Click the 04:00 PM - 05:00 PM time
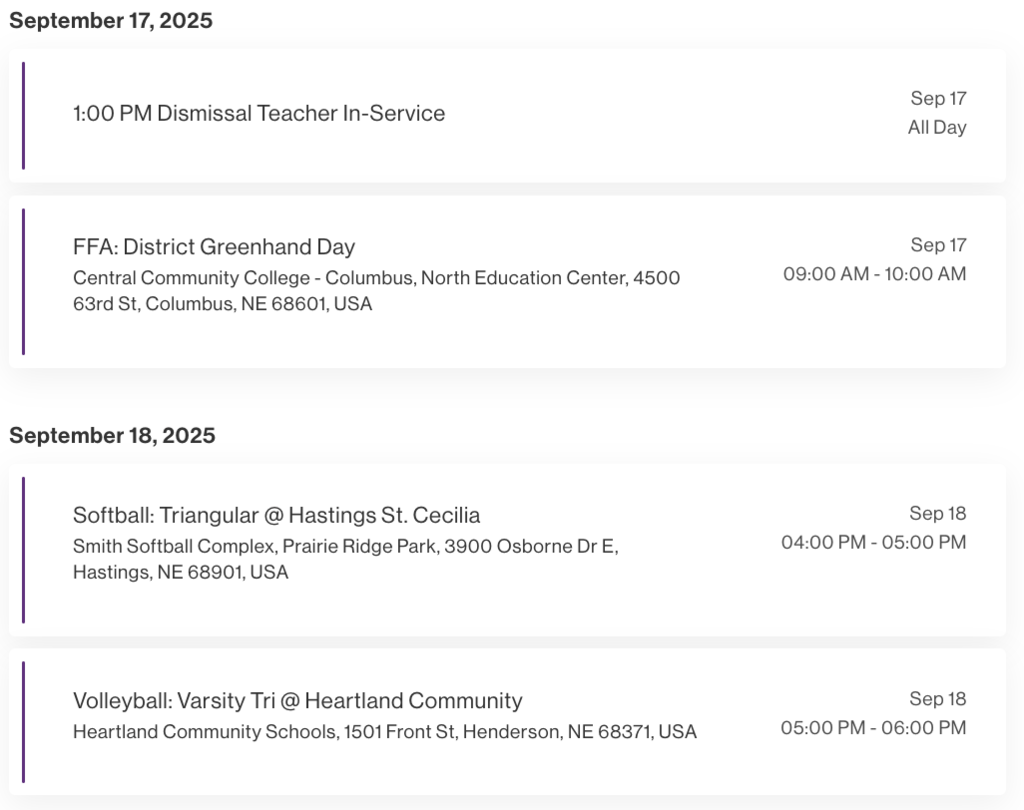 coord(874,542)
